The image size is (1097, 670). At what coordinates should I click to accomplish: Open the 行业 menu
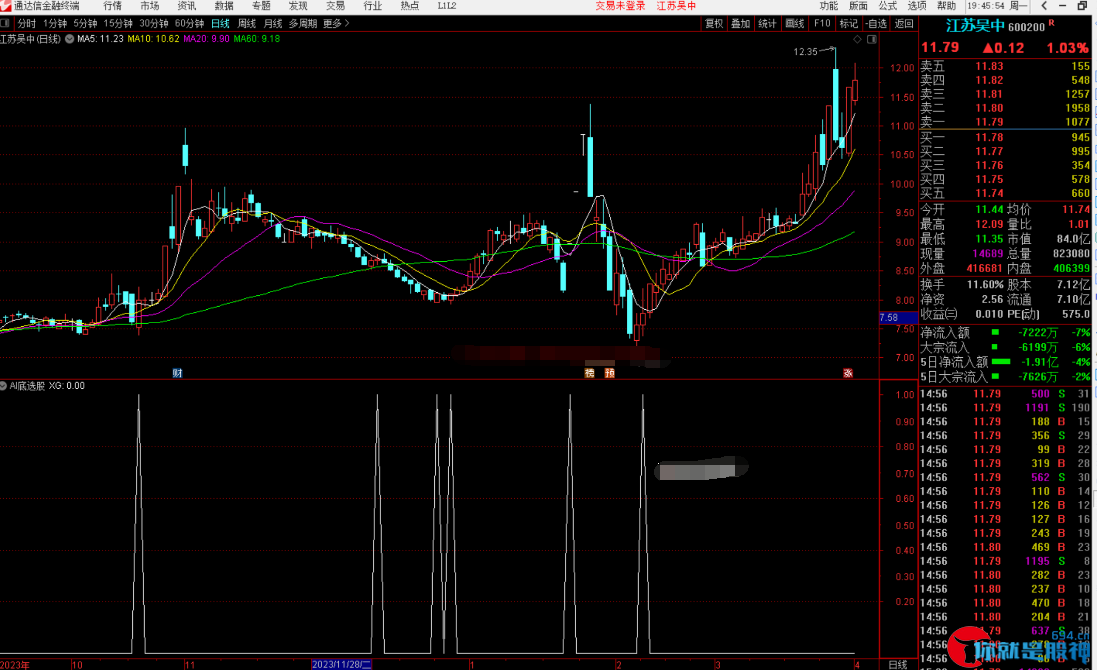point(373,6)
